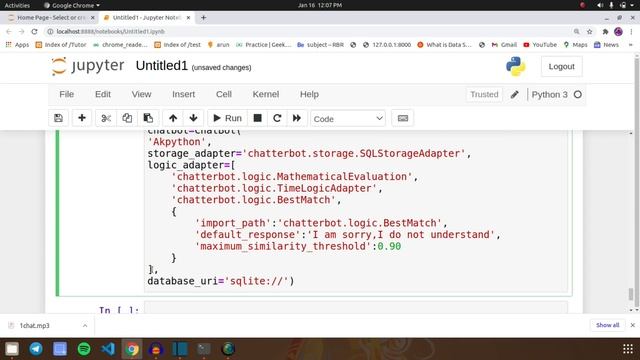
Task: Show all downloads
Action: tap(607, 325)
